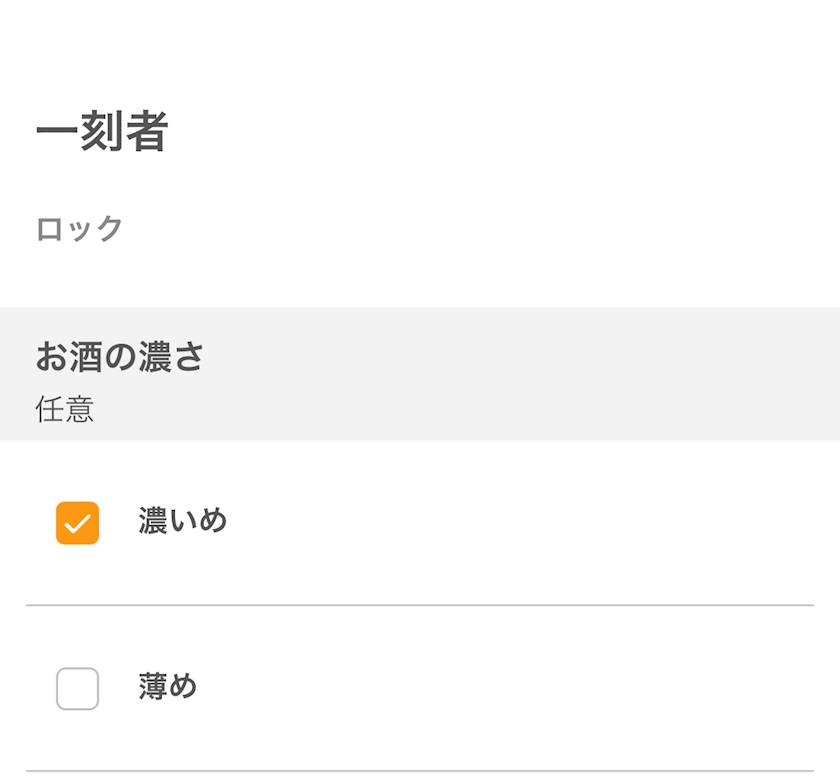Click the 濃 character in 濃いめ label
840x780 pixels.
153,521
